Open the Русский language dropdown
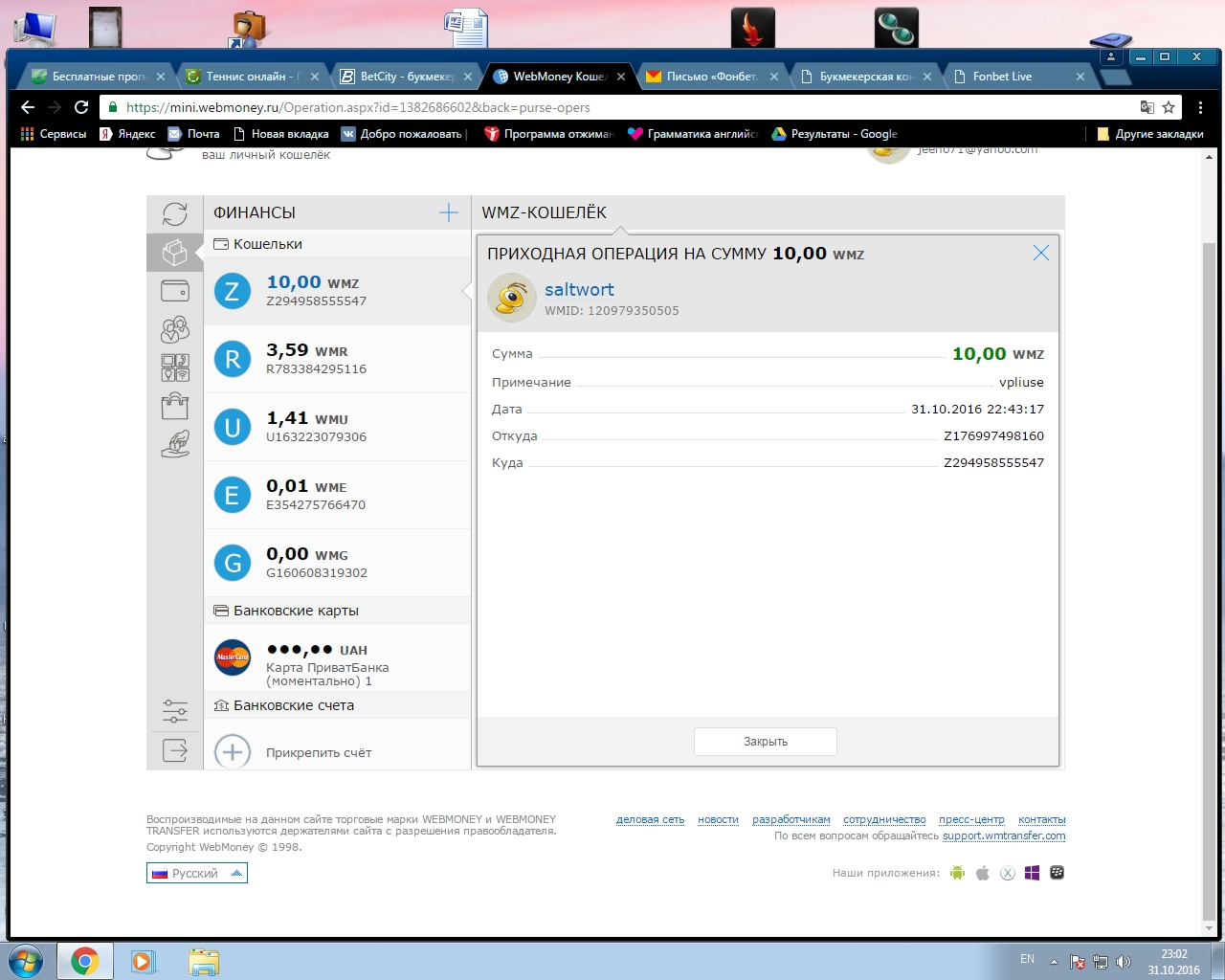This screenshot has width=1225, height=980. point(197,873)
